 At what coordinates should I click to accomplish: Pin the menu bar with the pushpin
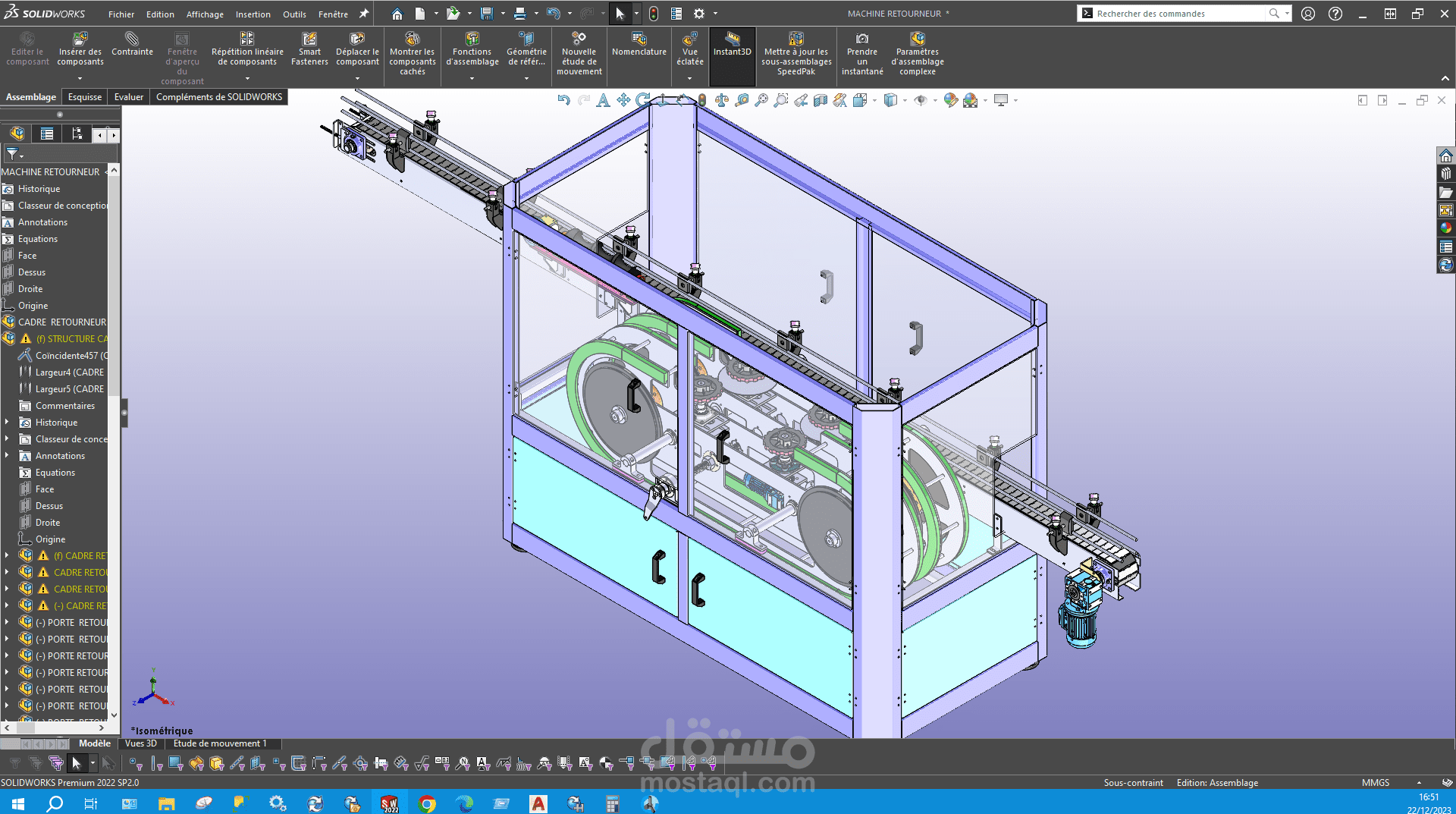click(x=364, y=14)
